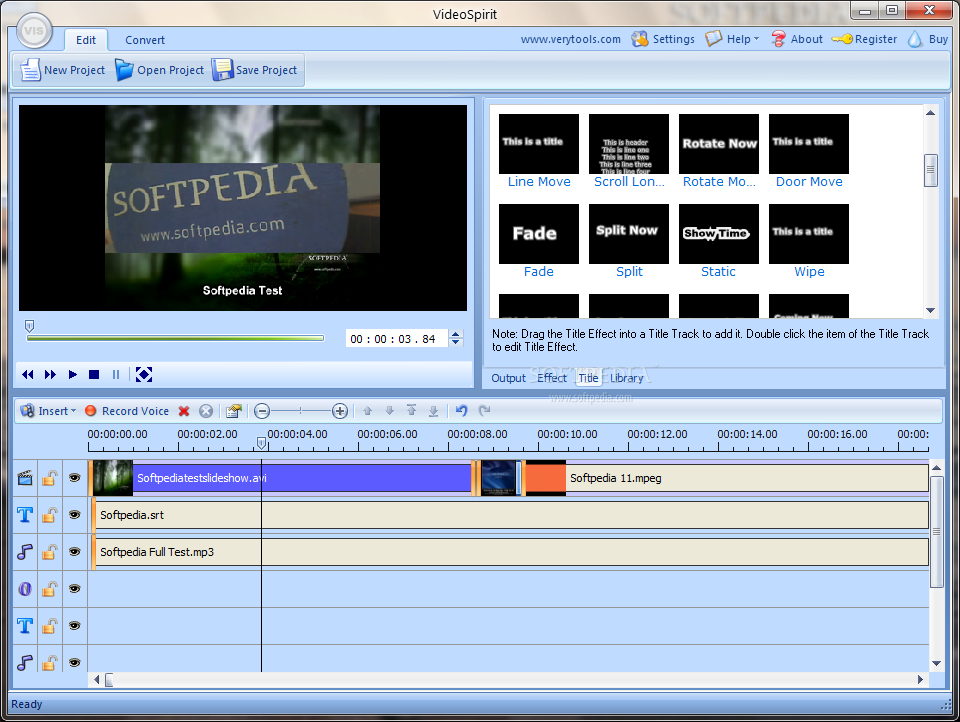Toggle lock on the video track
Screen dimensions: 960x722
[50, 478]
